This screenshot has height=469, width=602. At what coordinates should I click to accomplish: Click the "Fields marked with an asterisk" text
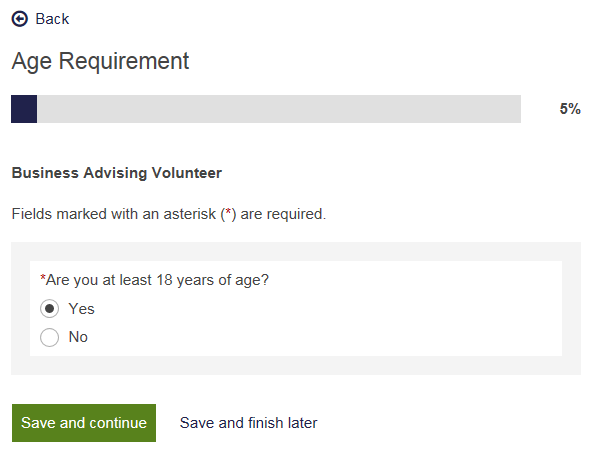(x=110, y=214)
